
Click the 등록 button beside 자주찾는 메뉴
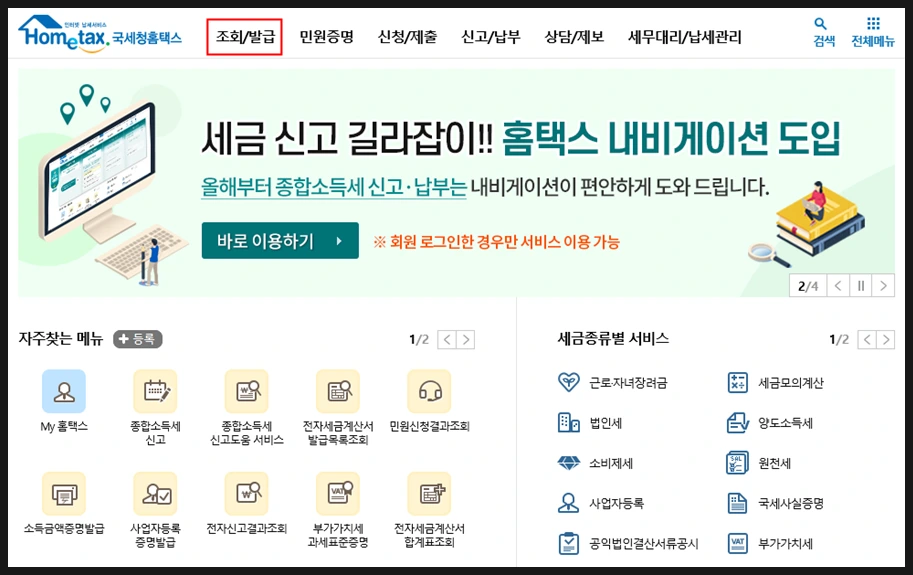pos(137,339)
